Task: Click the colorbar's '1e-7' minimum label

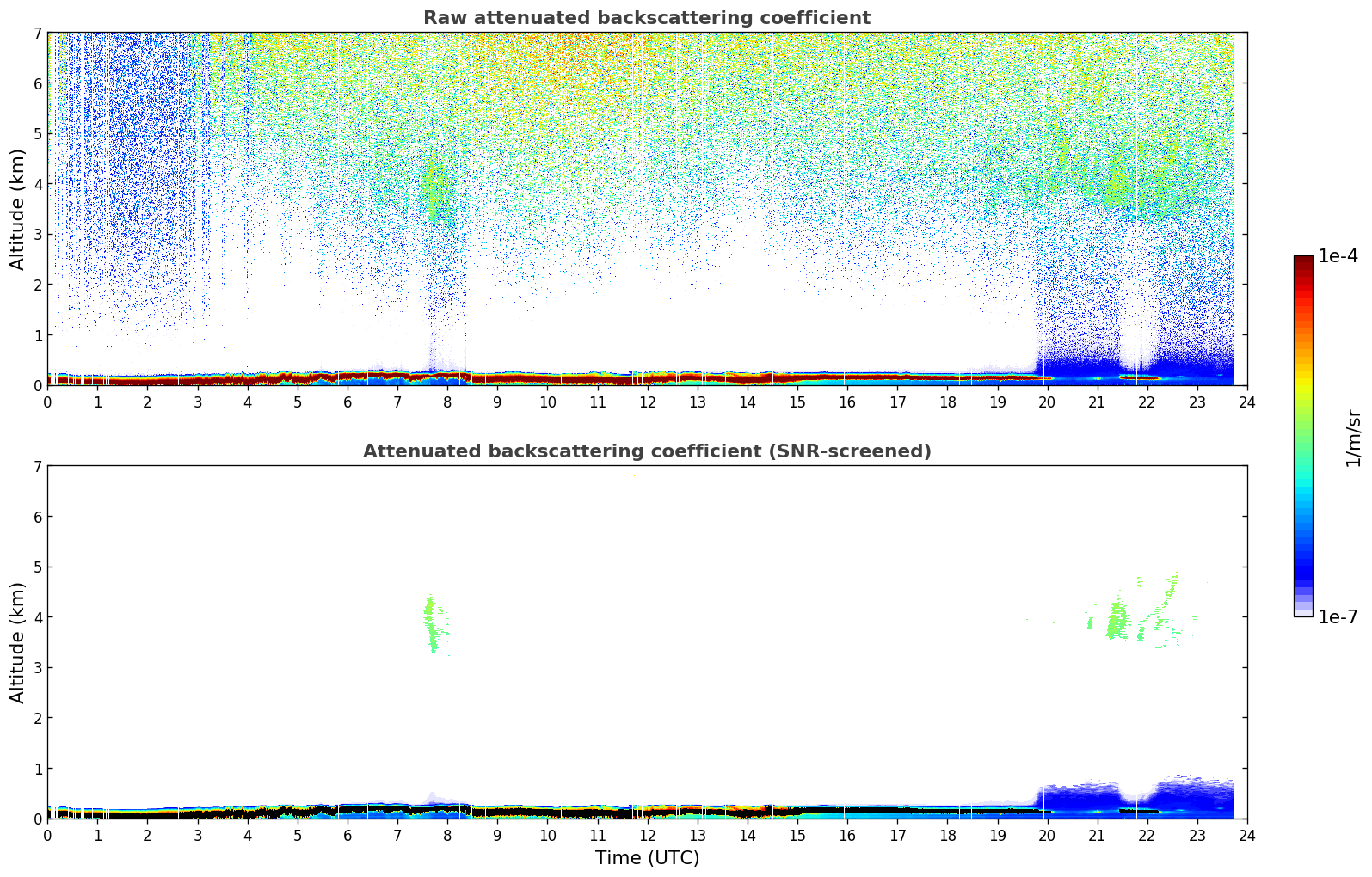Action: click(1338, 616)
